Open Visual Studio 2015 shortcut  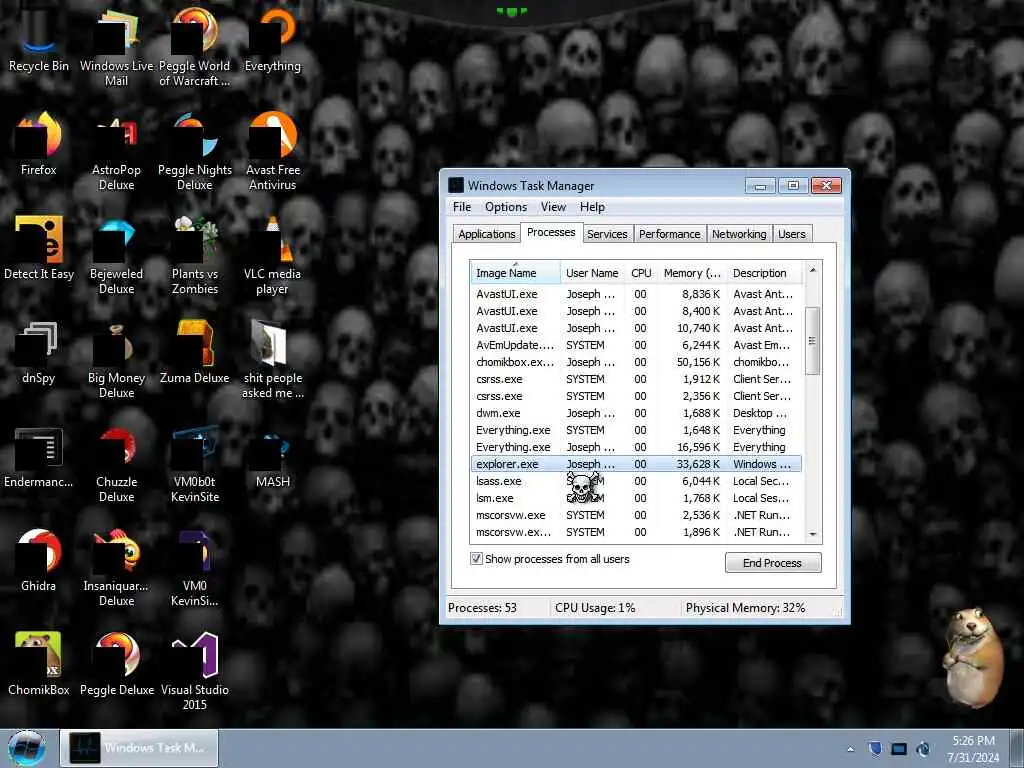point(195,669)
